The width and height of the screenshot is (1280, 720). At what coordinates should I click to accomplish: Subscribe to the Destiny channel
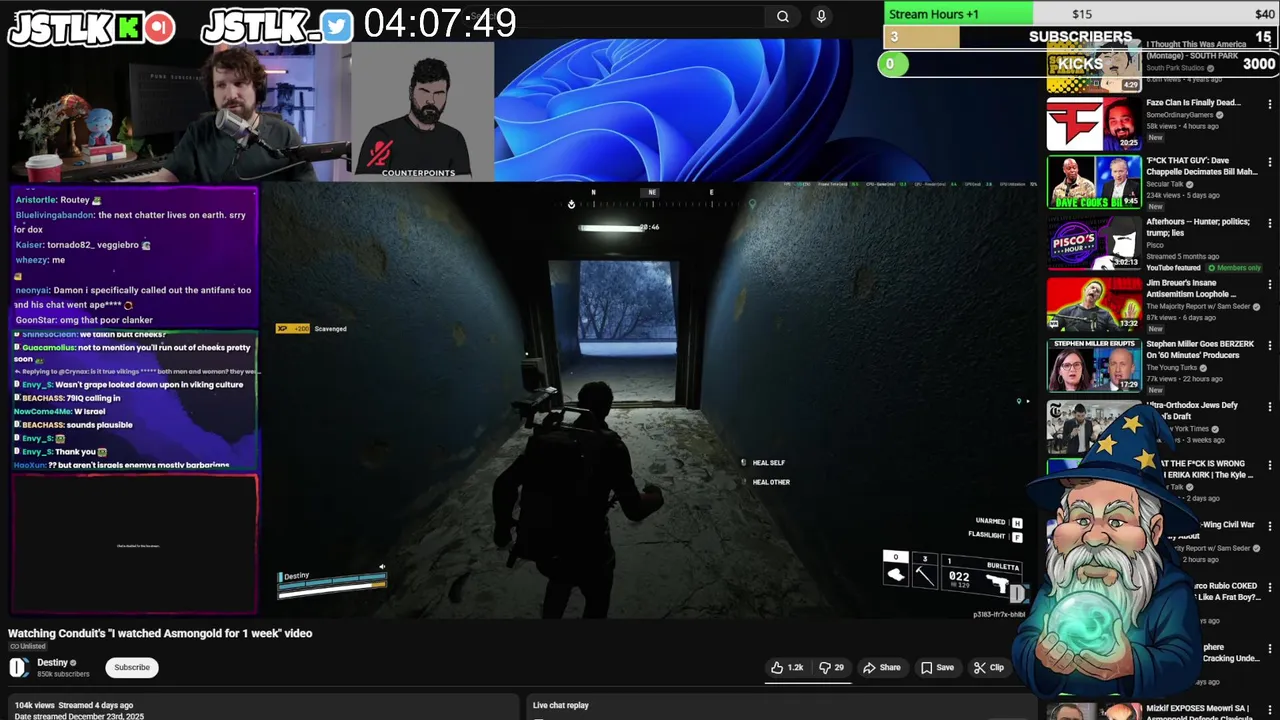[x=132, y=667]
